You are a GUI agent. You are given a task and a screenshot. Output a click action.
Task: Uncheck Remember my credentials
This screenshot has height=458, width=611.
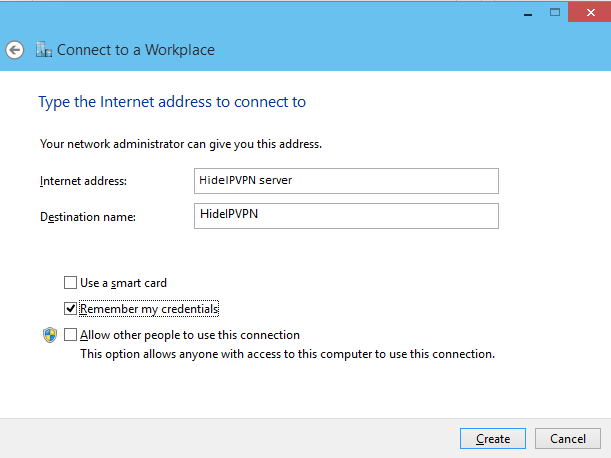[x=70, y=309]
